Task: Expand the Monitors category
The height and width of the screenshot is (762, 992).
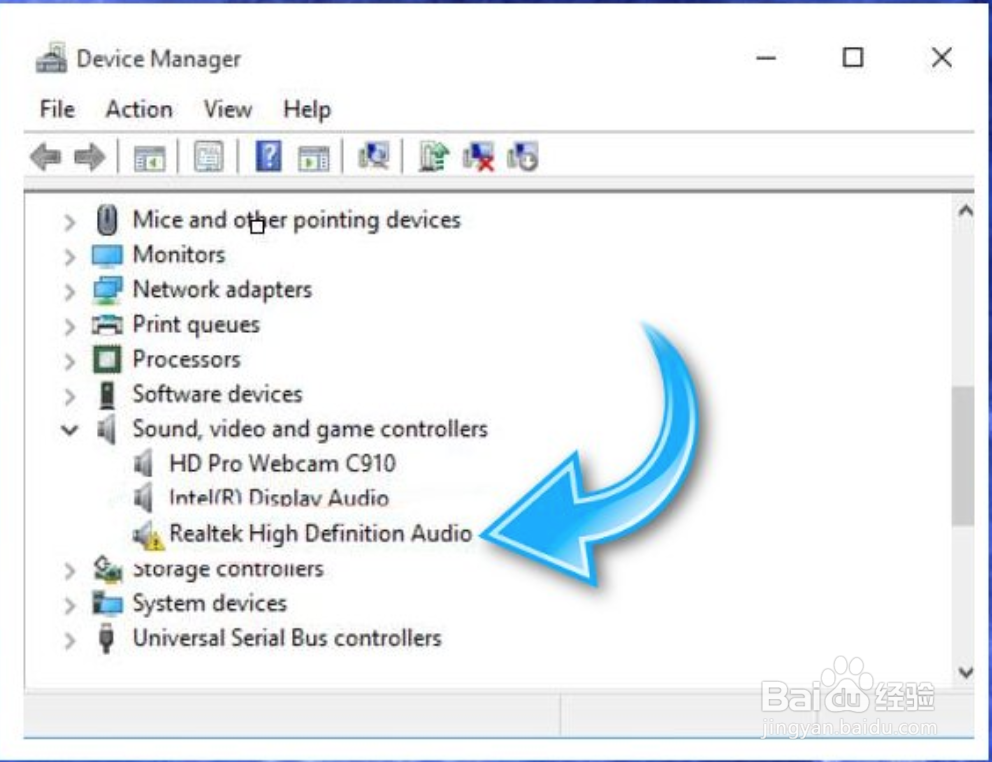Action: [70, 256]
